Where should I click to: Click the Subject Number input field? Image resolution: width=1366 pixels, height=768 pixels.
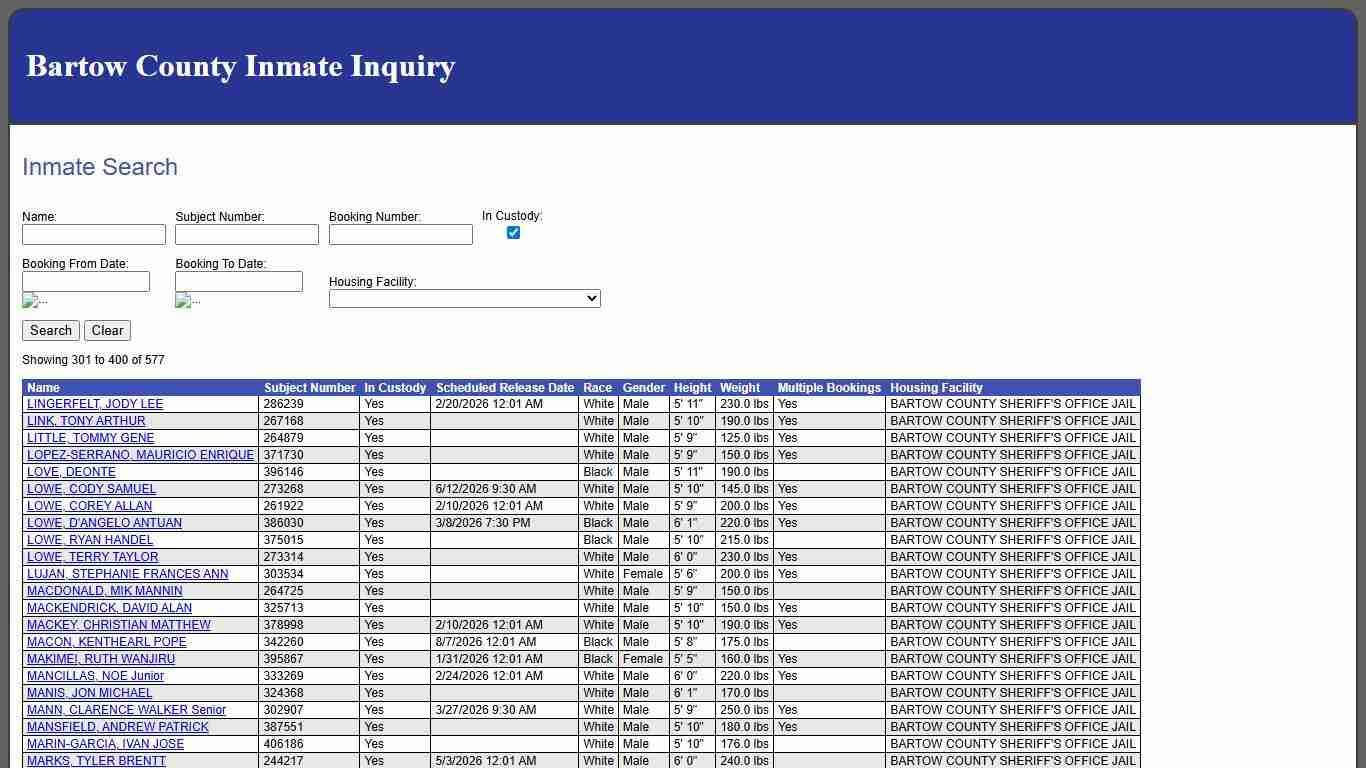click(x=246, y=234)
